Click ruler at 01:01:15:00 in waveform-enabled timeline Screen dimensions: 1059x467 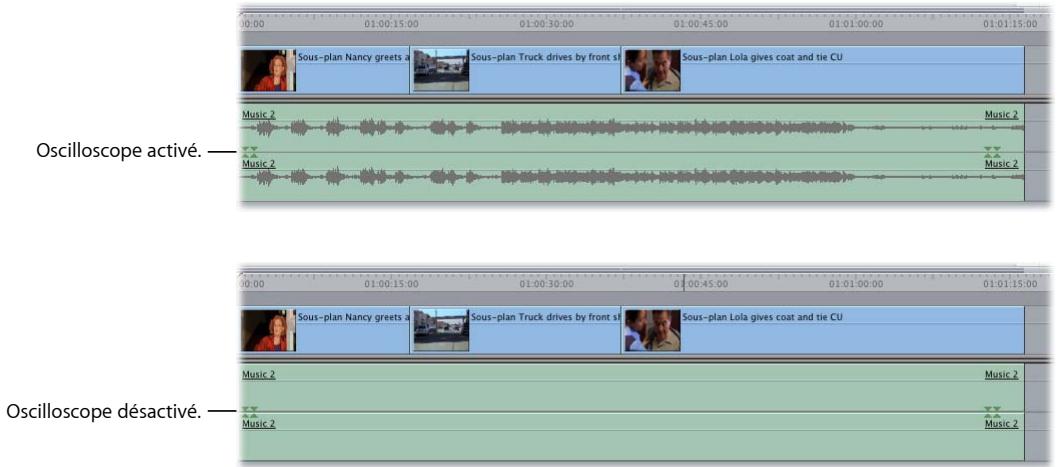coord(1010,24)
